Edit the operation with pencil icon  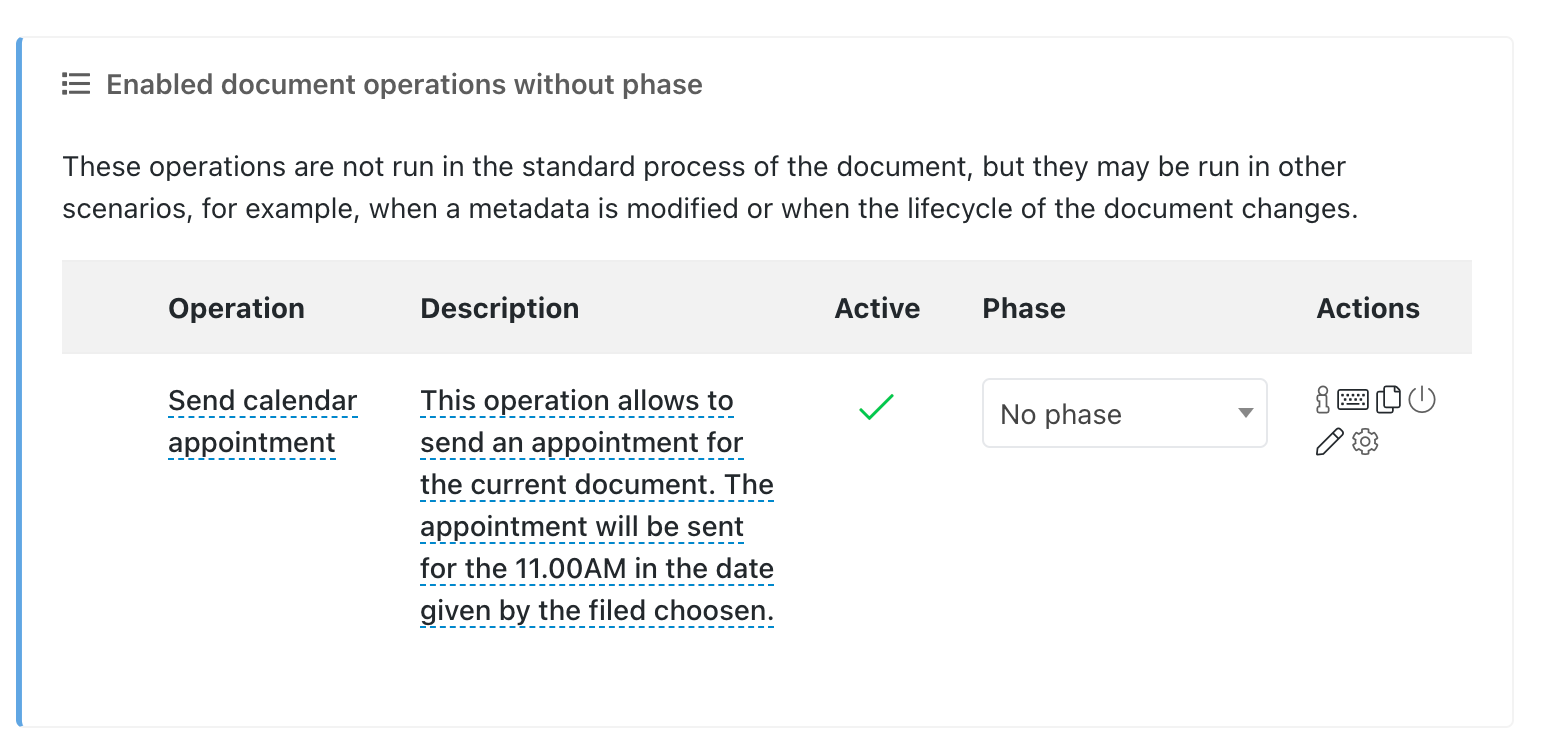[x=1329, y=441]
